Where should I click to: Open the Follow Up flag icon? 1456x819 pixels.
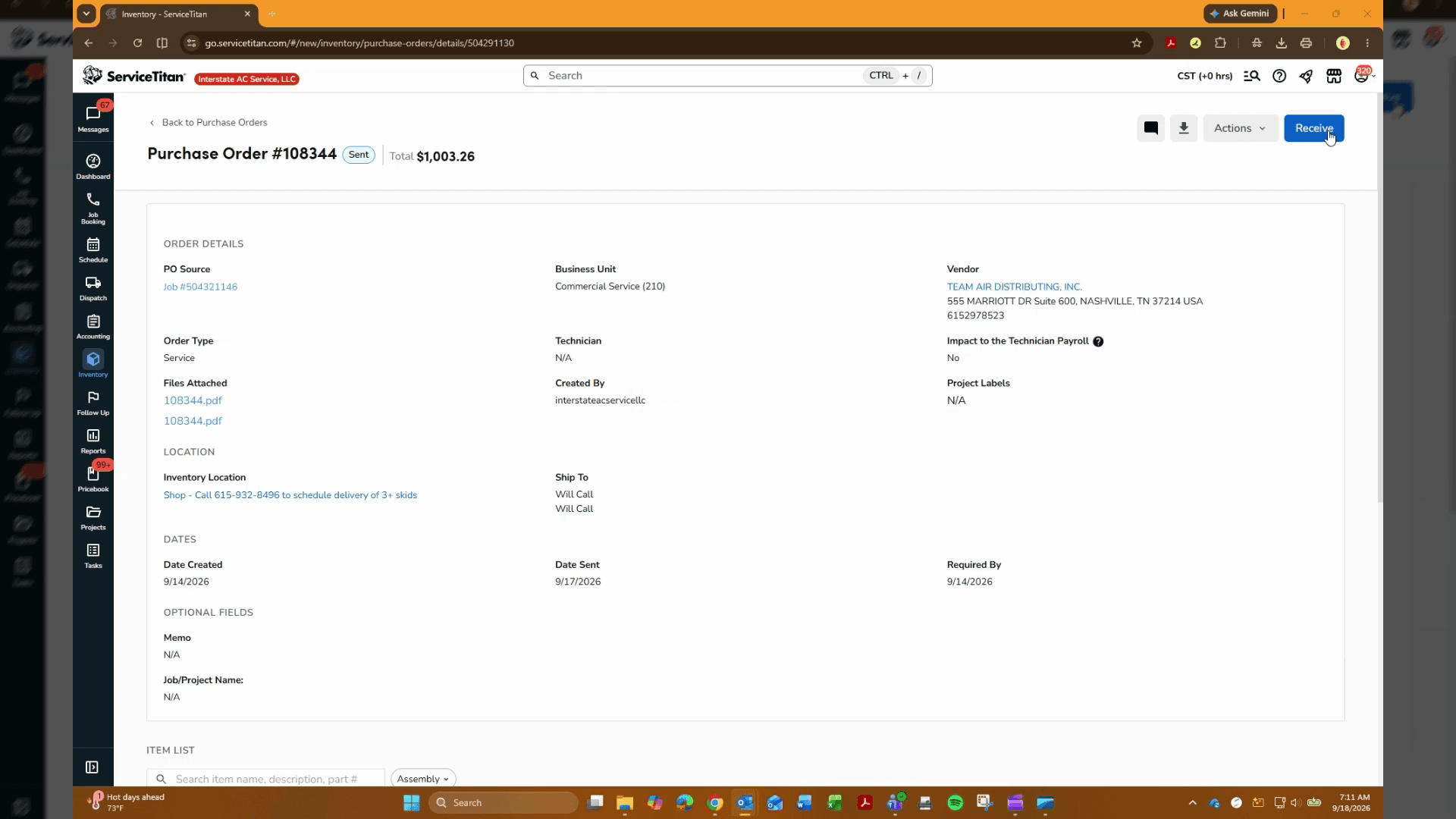93,403
